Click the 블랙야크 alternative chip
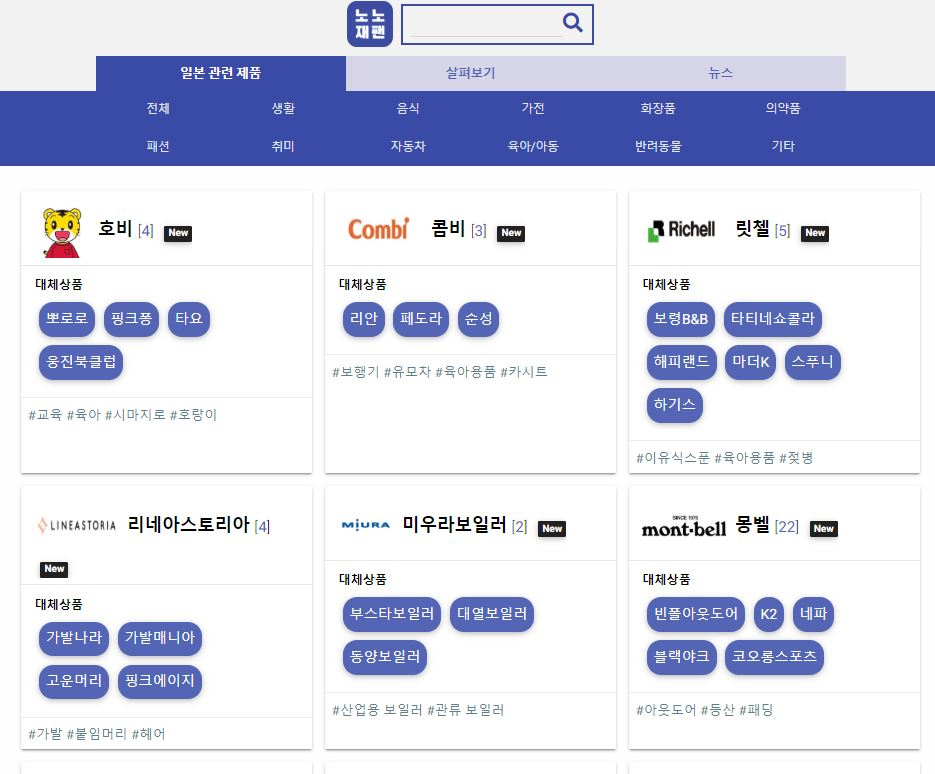 coord(682,657)
